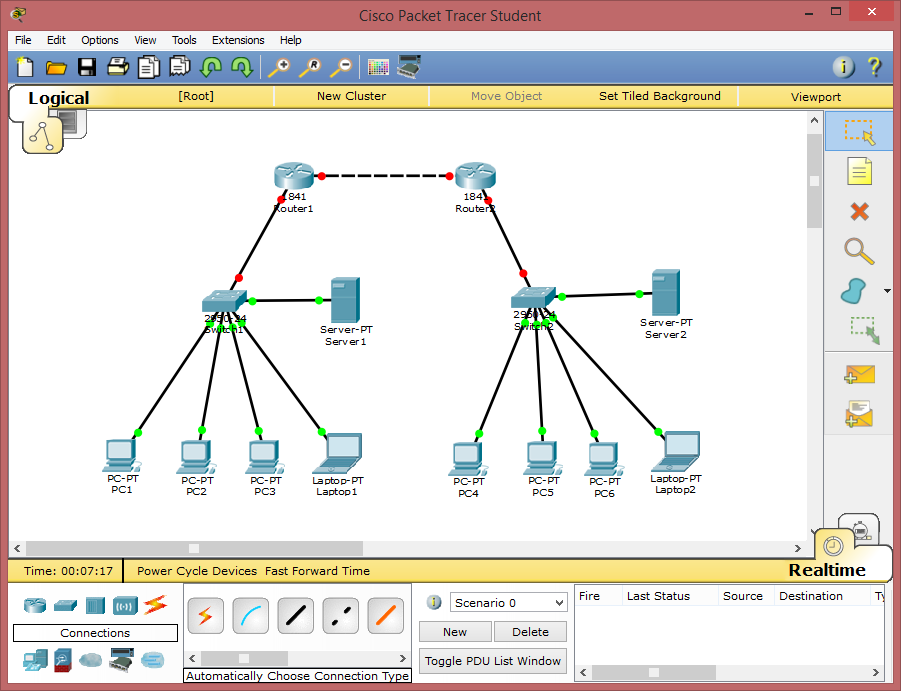Open the drawing palette icon
The image size is (901, 691).
[x=378, y=68]
